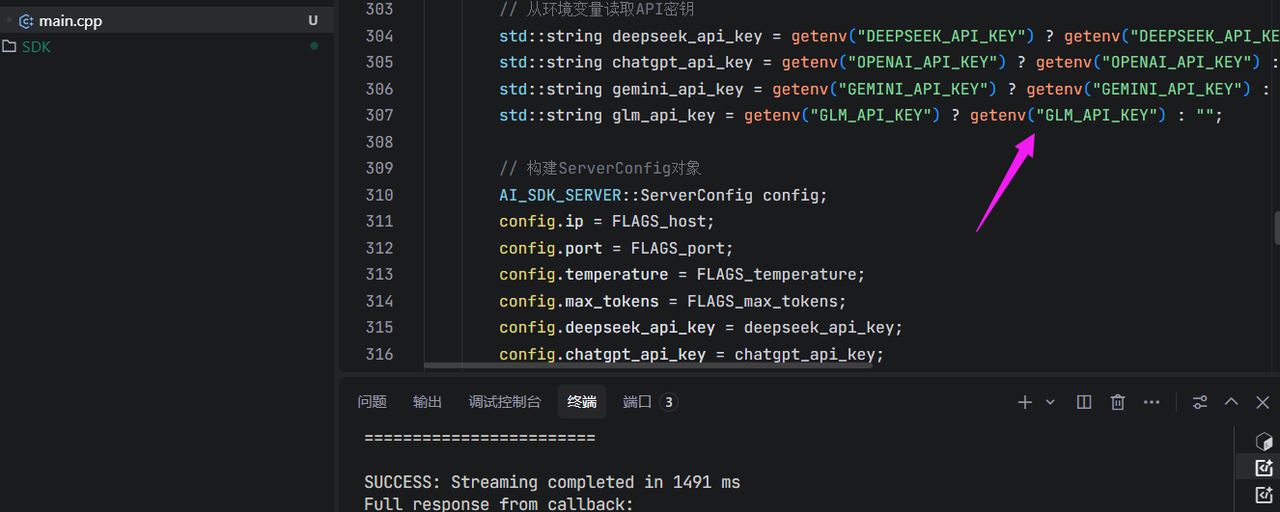The width and height of the screenshot is (1280, 512).
Task: Kill terminal with the trash icon
Action: (1118, 402)
